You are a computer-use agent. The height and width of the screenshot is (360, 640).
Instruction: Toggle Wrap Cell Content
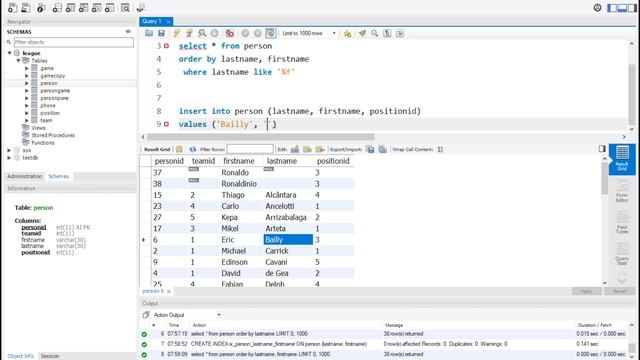point(440,149)
